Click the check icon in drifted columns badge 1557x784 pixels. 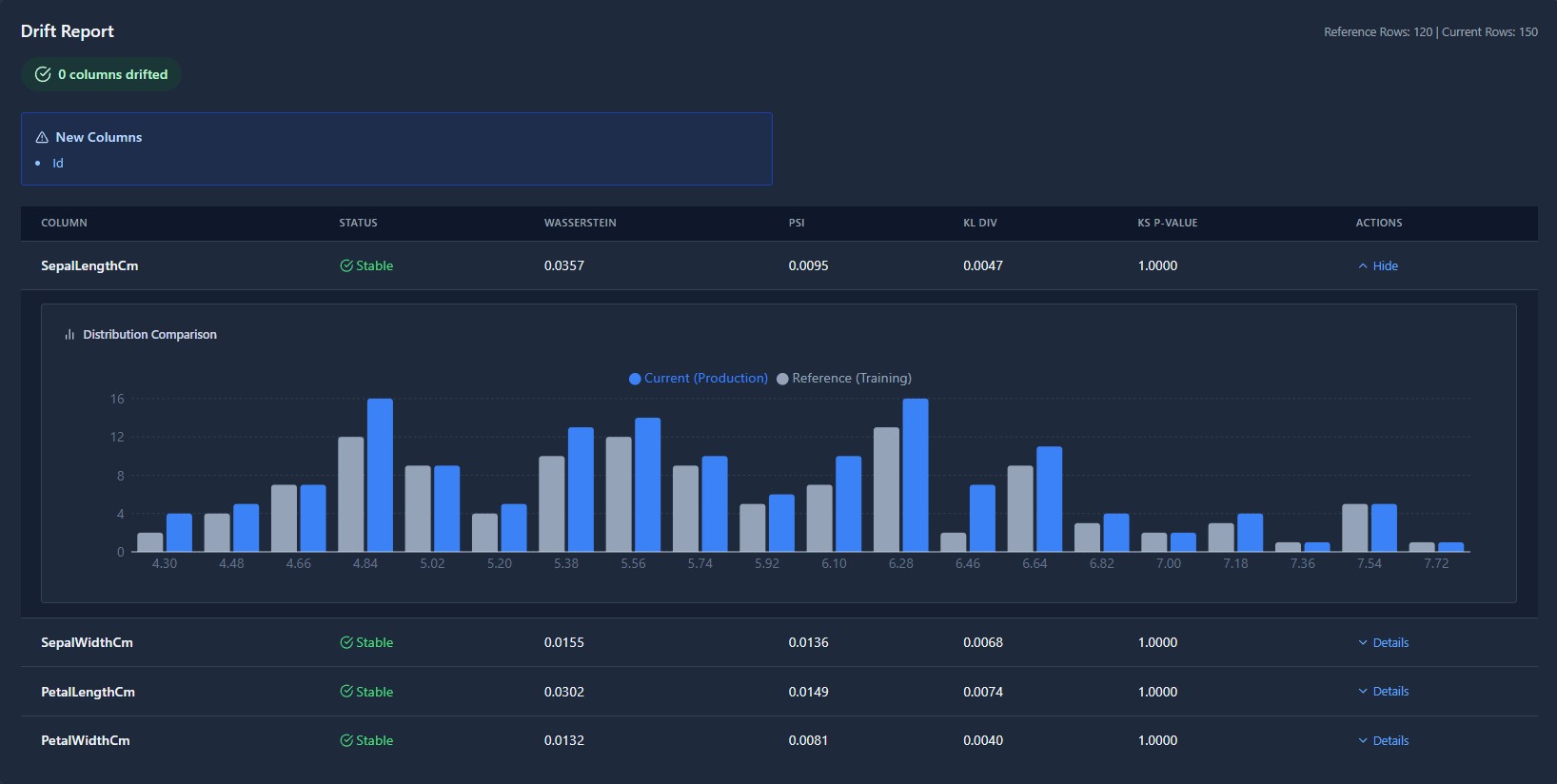pos(43,74)
